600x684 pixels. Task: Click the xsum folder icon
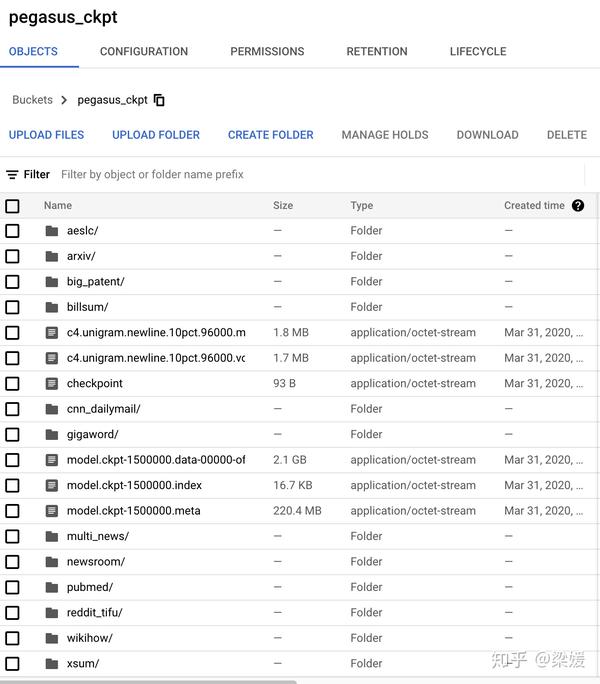point(52,664)
